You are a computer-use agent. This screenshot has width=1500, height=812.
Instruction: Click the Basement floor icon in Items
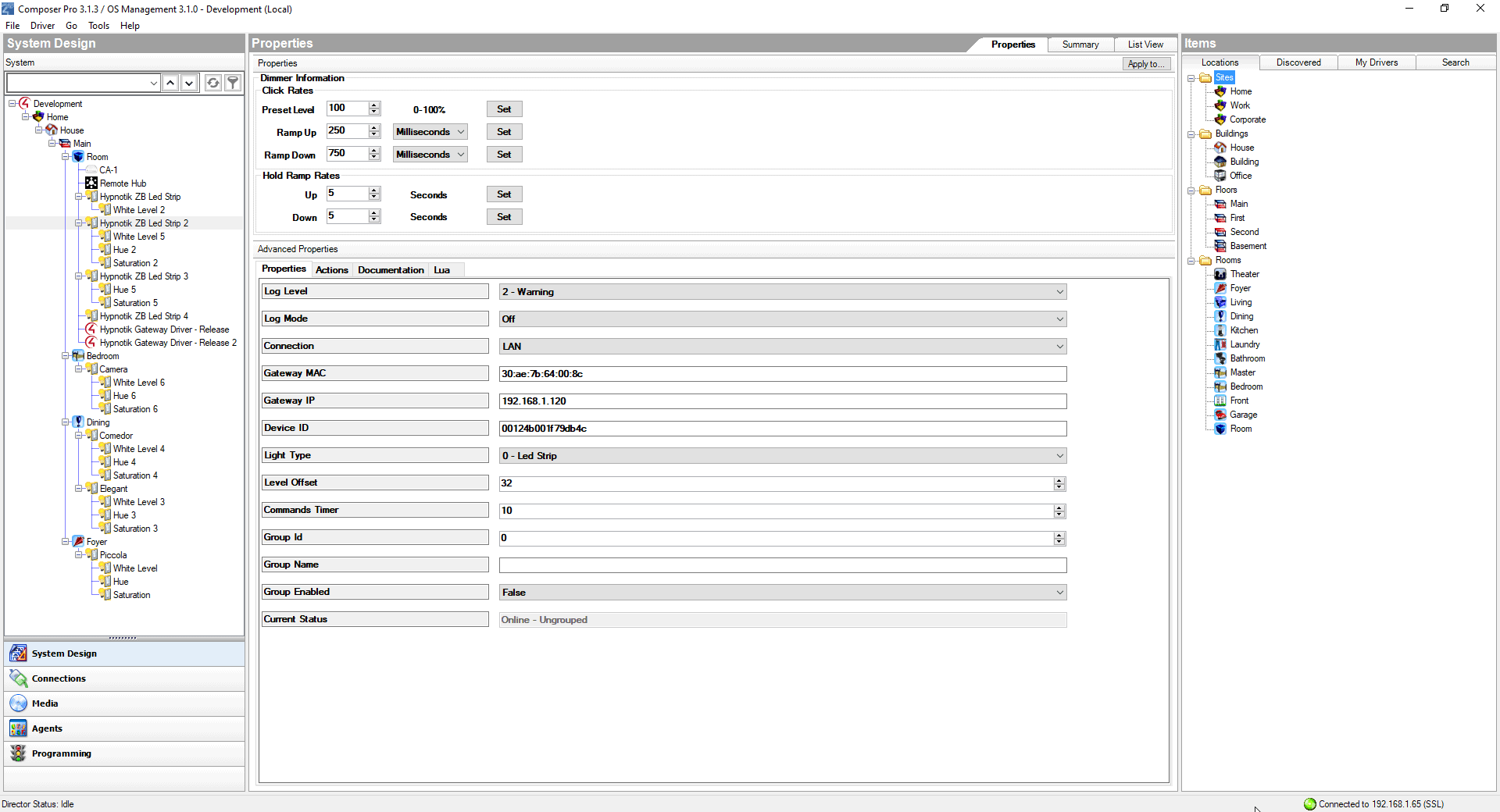point(1220,246)
